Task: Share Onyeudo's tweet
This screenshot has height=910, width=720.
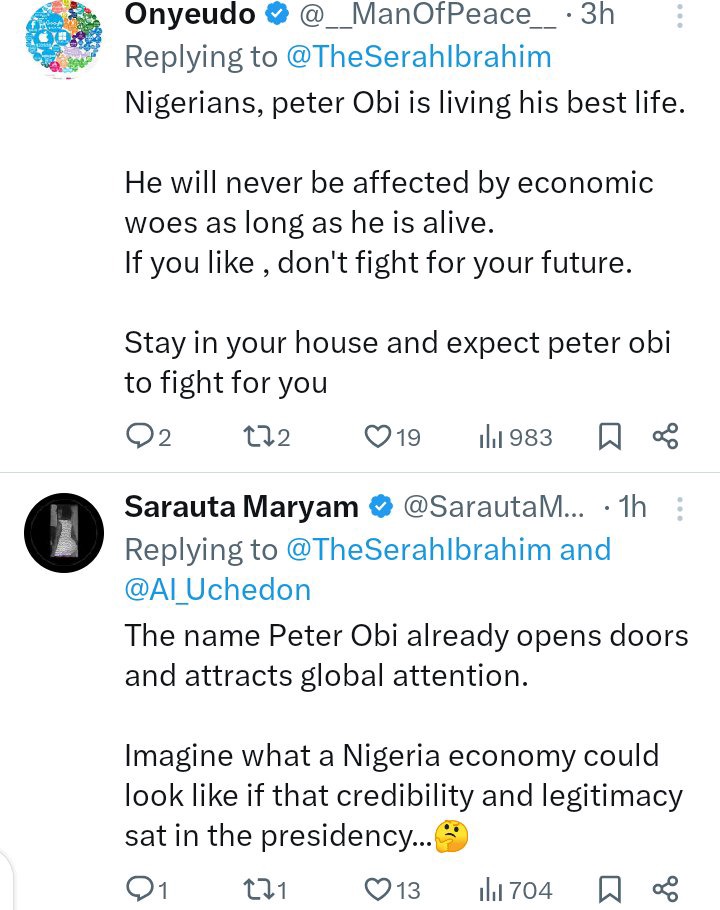Action: pos(665,437)
